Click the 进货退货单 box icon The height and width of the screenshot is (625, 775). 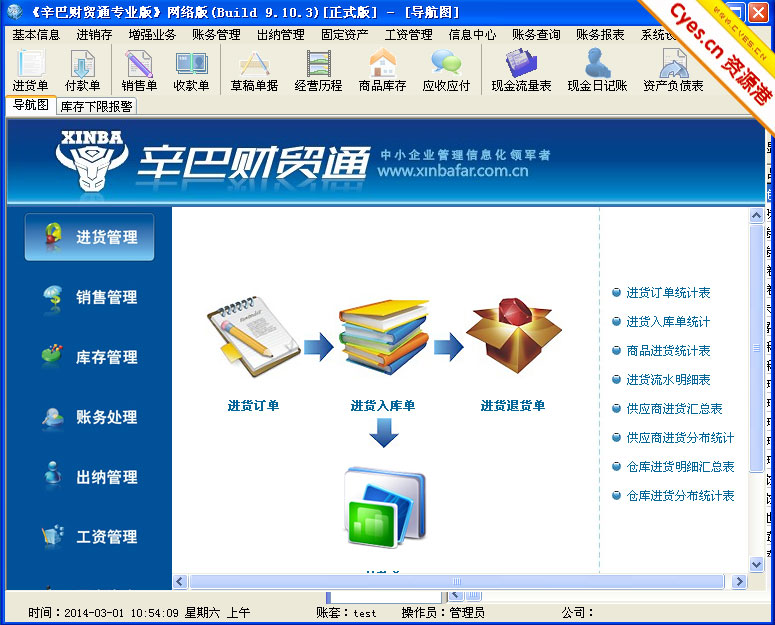pos(514,335)
